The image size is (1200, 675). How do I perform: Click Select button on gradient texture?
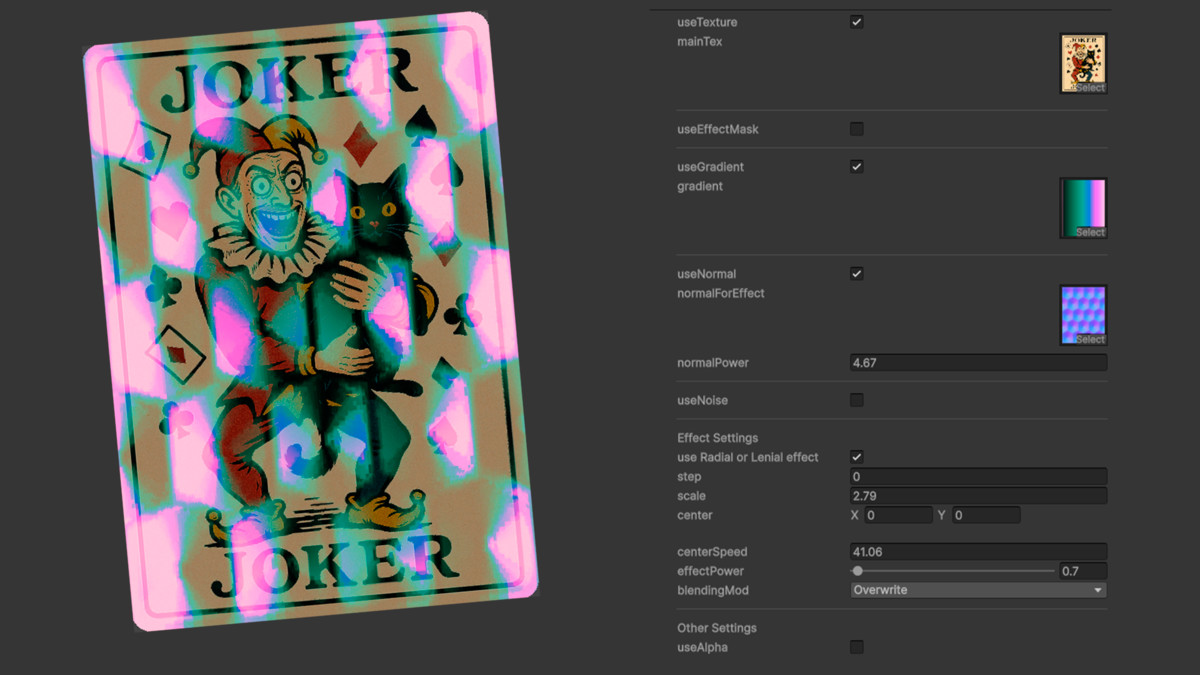point(1090,233)
